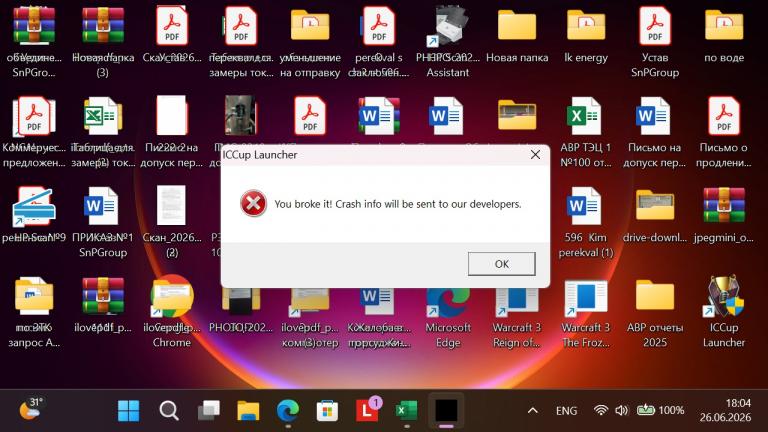Select the "АВР отчеты 2025" folder
The image size is (768, 432).
(654, 312)
